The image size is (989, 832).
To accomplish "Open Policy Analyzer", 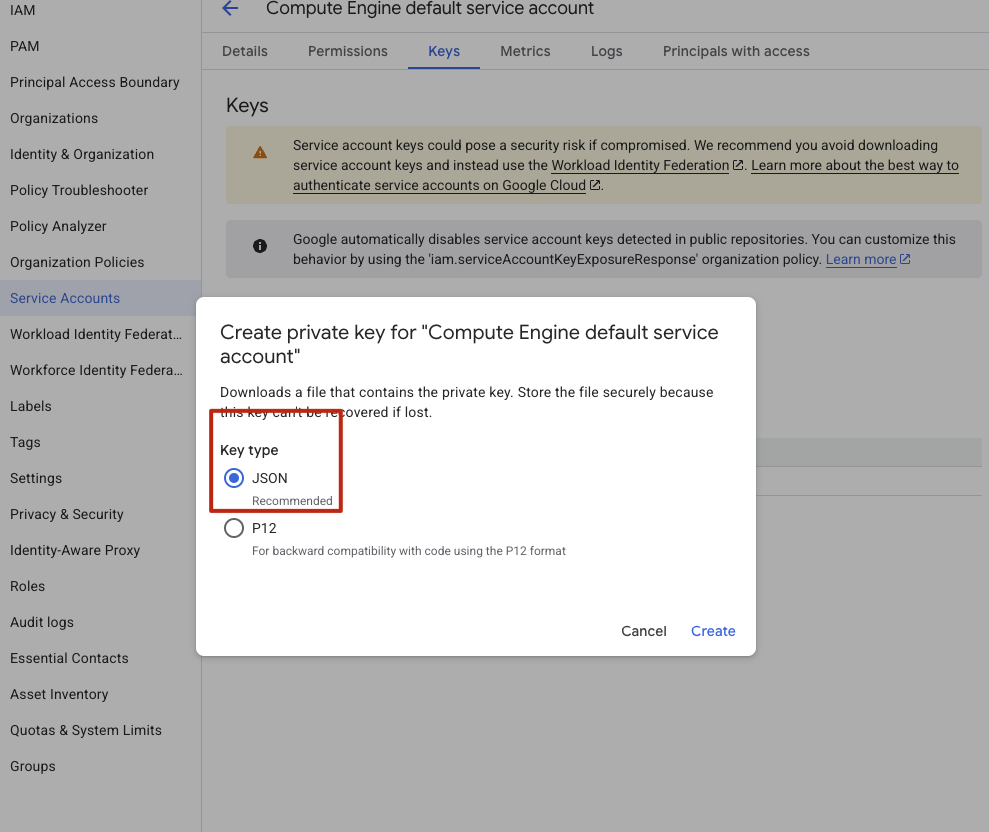I will (58, 226).
